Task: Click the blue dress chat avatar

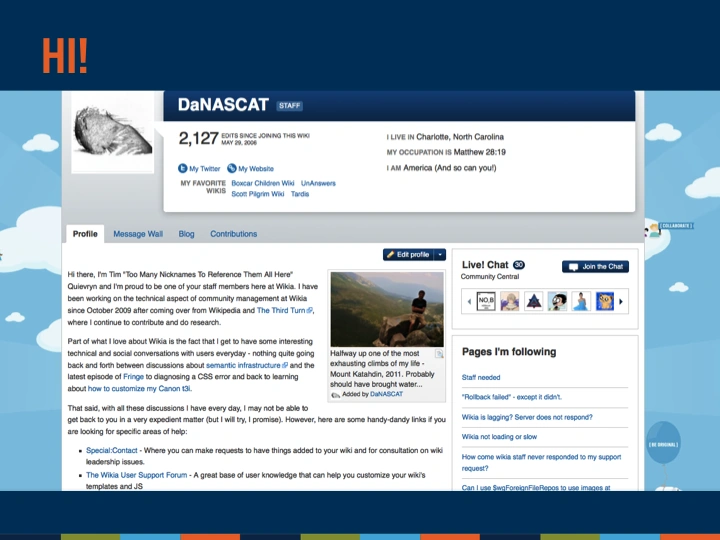Action: (x=581, y=301)
